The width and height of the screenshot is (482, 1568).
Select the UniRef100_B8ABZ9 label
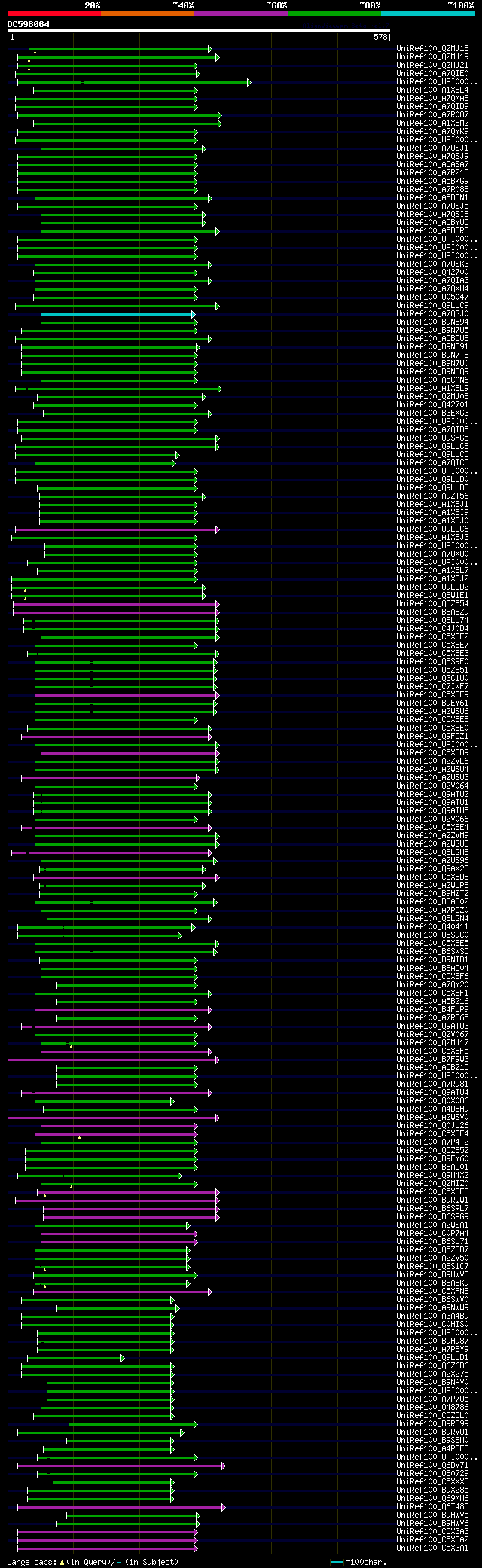pyautogui.click(x=432, y=612)
